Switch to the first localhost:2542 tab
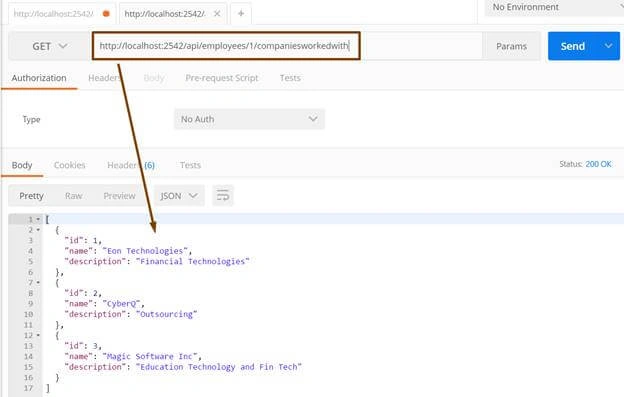Screen dimensions: 624x397 (62, 14)
